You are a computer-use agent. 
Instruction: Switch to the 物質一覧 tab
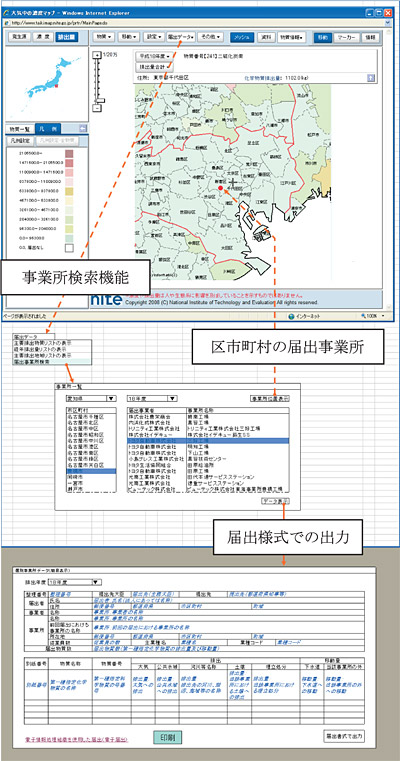point(21,129)
